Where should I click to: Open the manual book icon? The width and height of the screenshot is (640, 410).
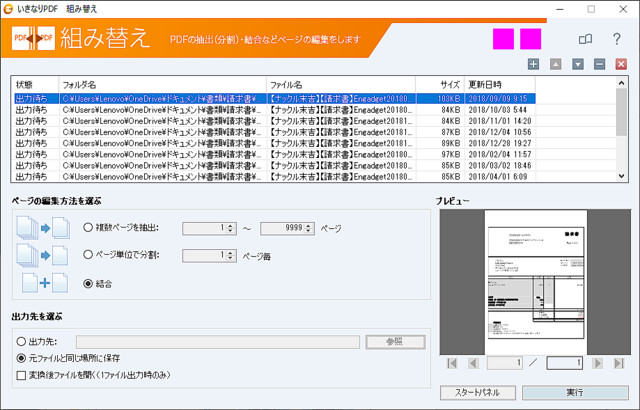click(x=586, y=39)
